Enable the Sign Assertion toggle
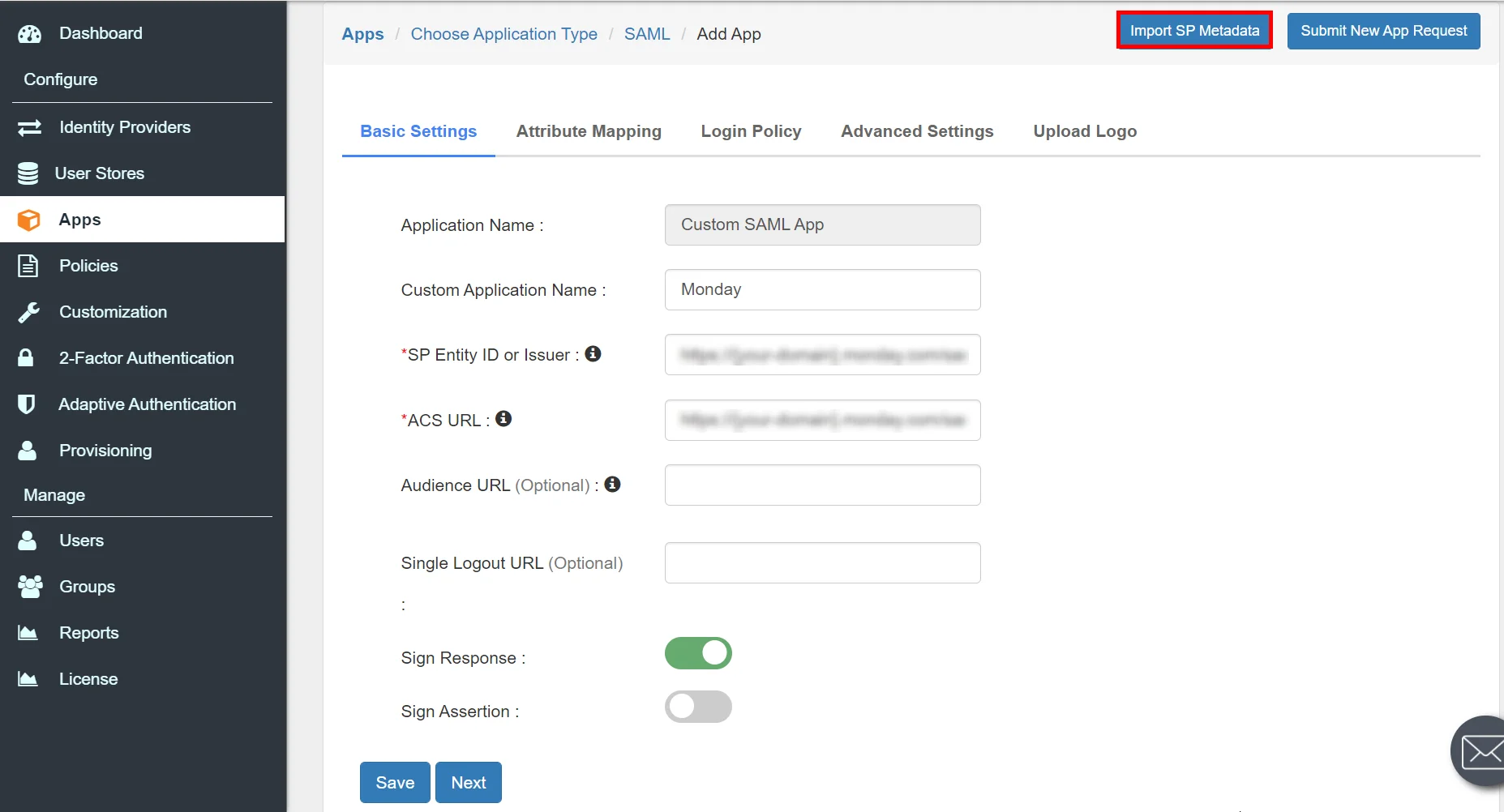This screenshot has height=812, width=1504. pos(698,707)
